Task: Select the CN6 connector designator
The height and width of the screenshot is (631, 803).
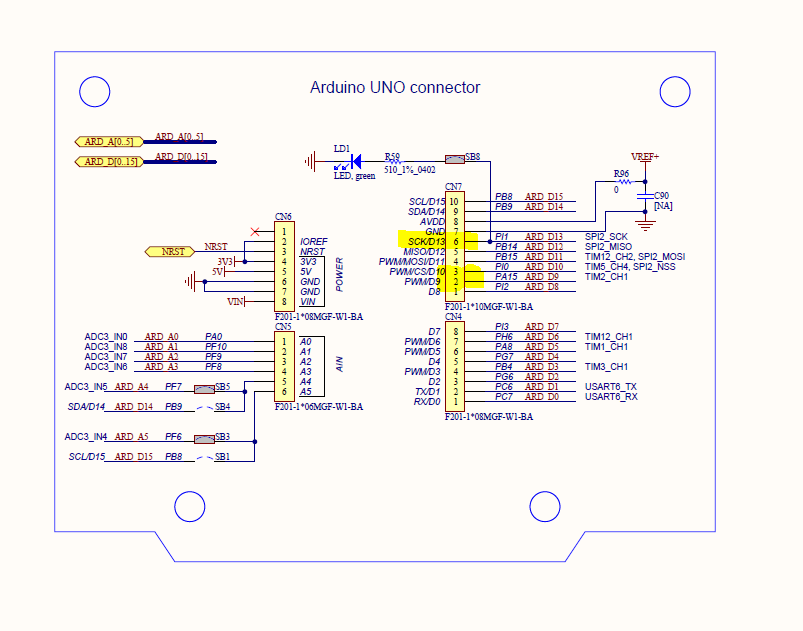Action: (283, 217)
